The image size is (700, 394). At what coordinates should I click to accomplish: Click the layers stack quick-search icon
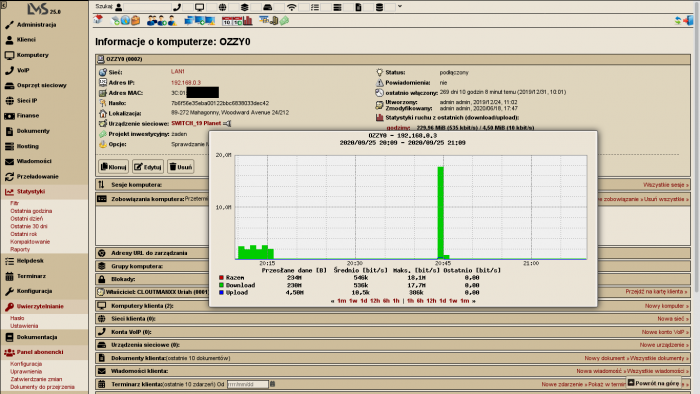point(245,7)
